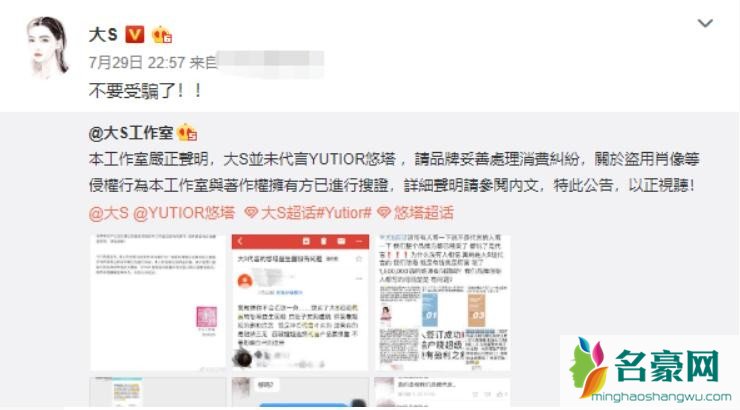
Task: Open the 大S超话 super topic link
Action: click(288, 213)
